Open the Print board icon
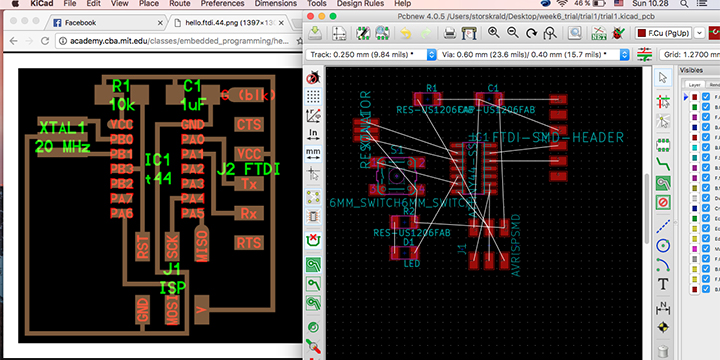720x360 pixels. pos(450,33)
